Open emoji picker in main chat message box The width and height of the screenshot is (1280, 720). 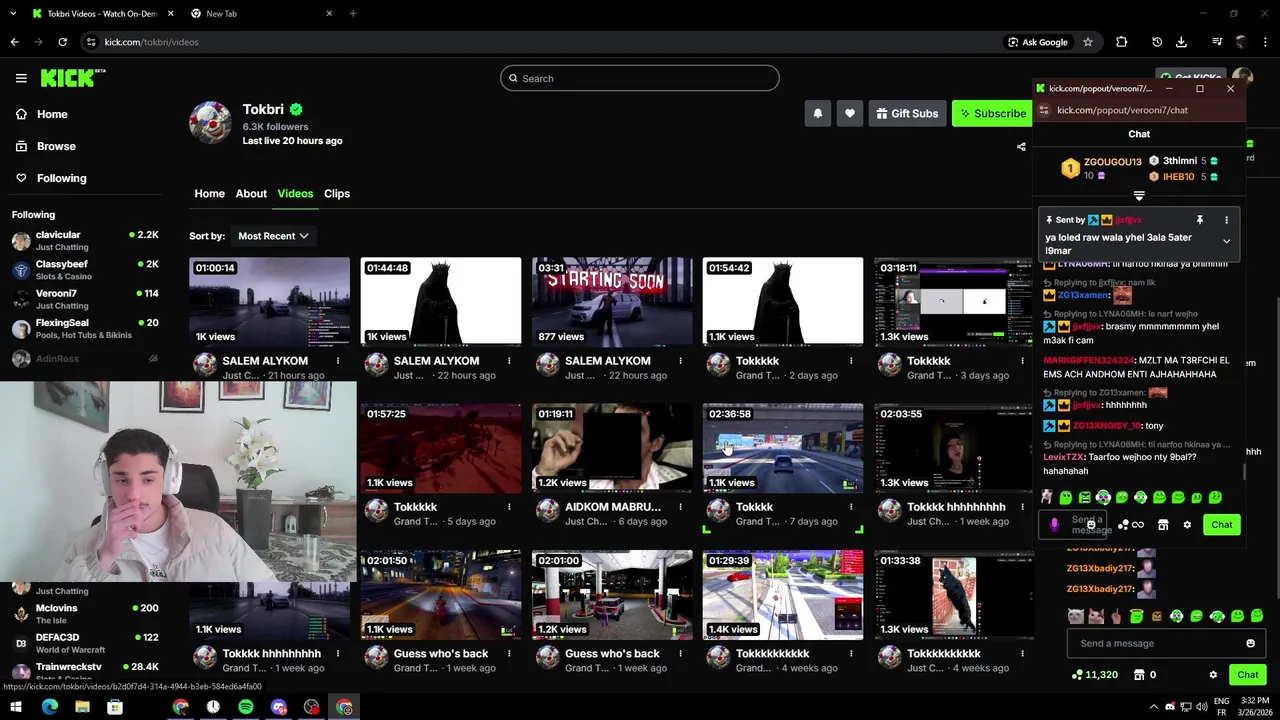[1250, 643]
